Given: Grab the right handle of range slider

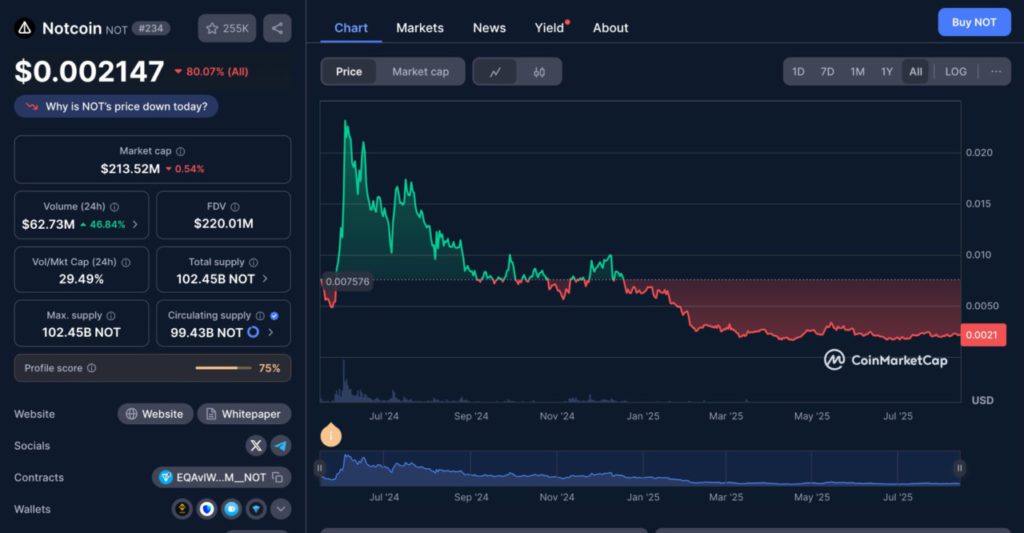Looking at the screenshot, I should [x=959, y=468].
